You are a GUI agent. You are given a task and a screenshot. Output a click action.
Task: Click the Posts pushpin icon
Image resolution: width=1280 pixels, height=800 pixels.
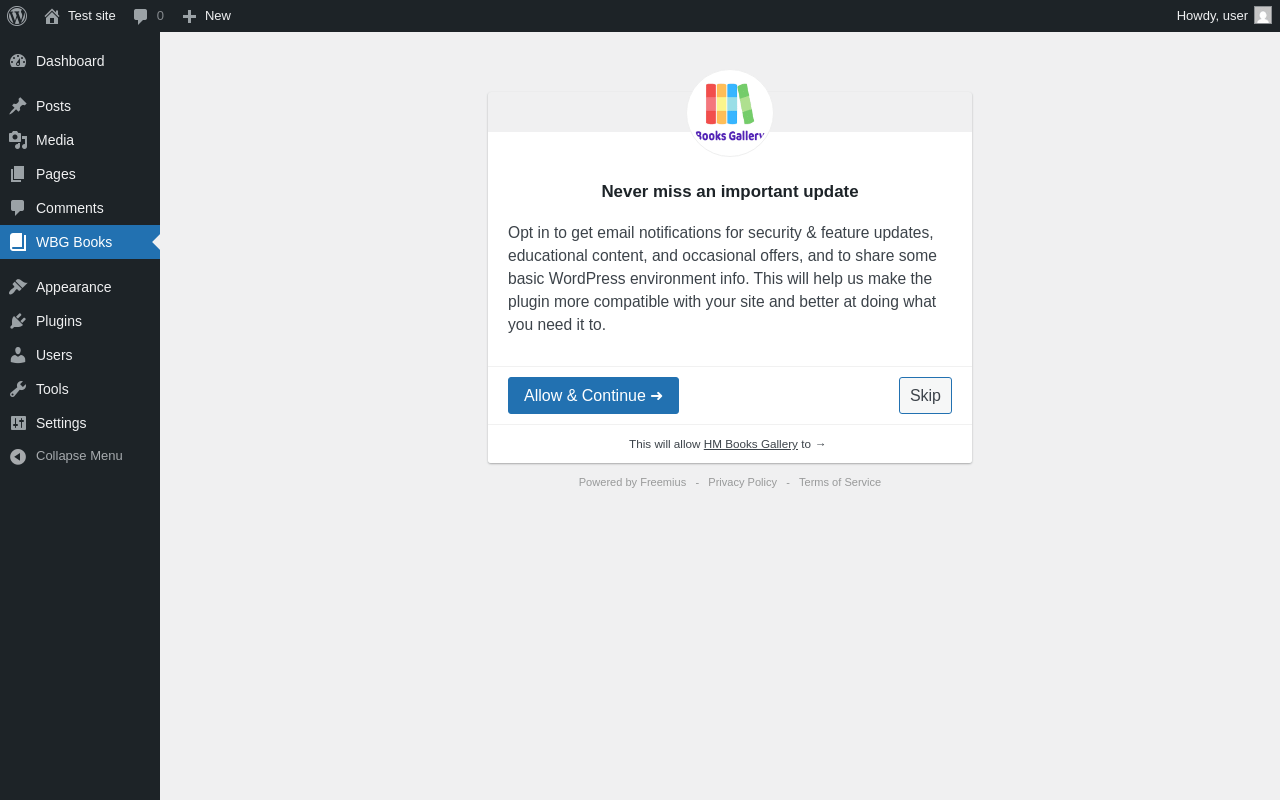coord(18,106)
